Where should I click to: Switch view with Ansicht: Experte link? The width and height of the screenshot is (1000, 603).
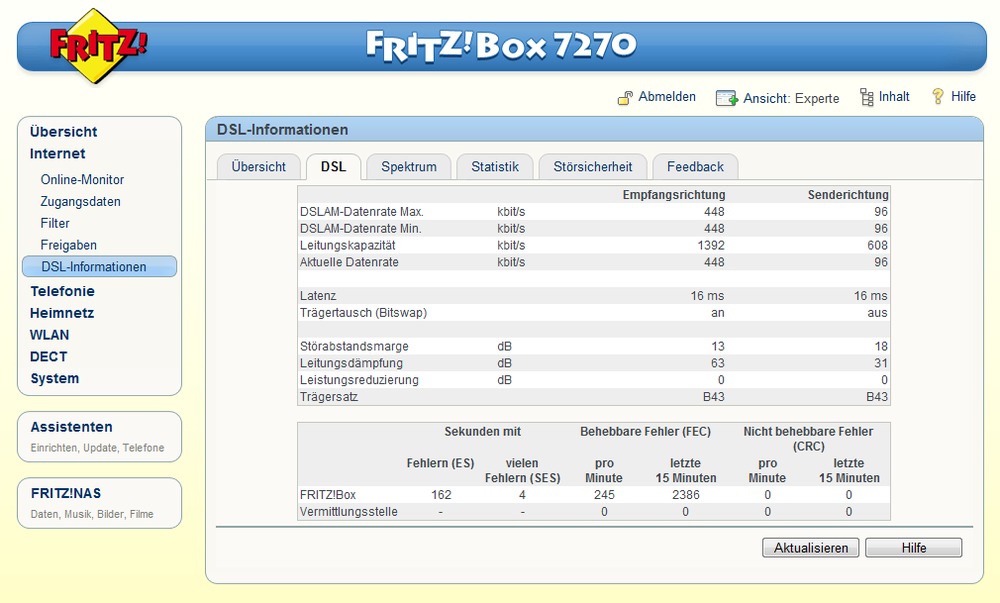click(791, 98)
